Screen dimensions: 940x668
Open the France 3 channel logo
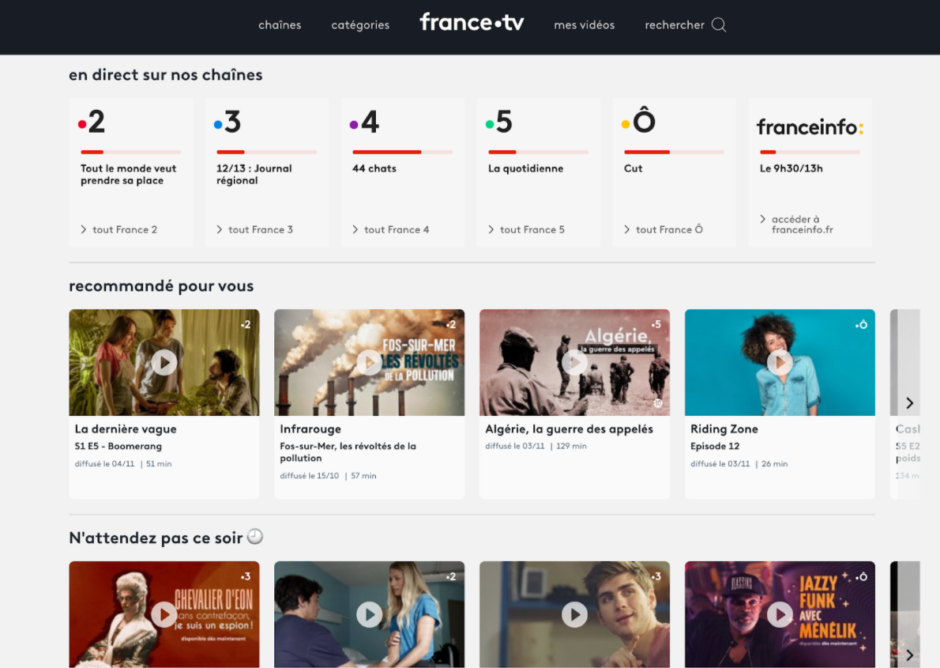click(x=227, y=122)
